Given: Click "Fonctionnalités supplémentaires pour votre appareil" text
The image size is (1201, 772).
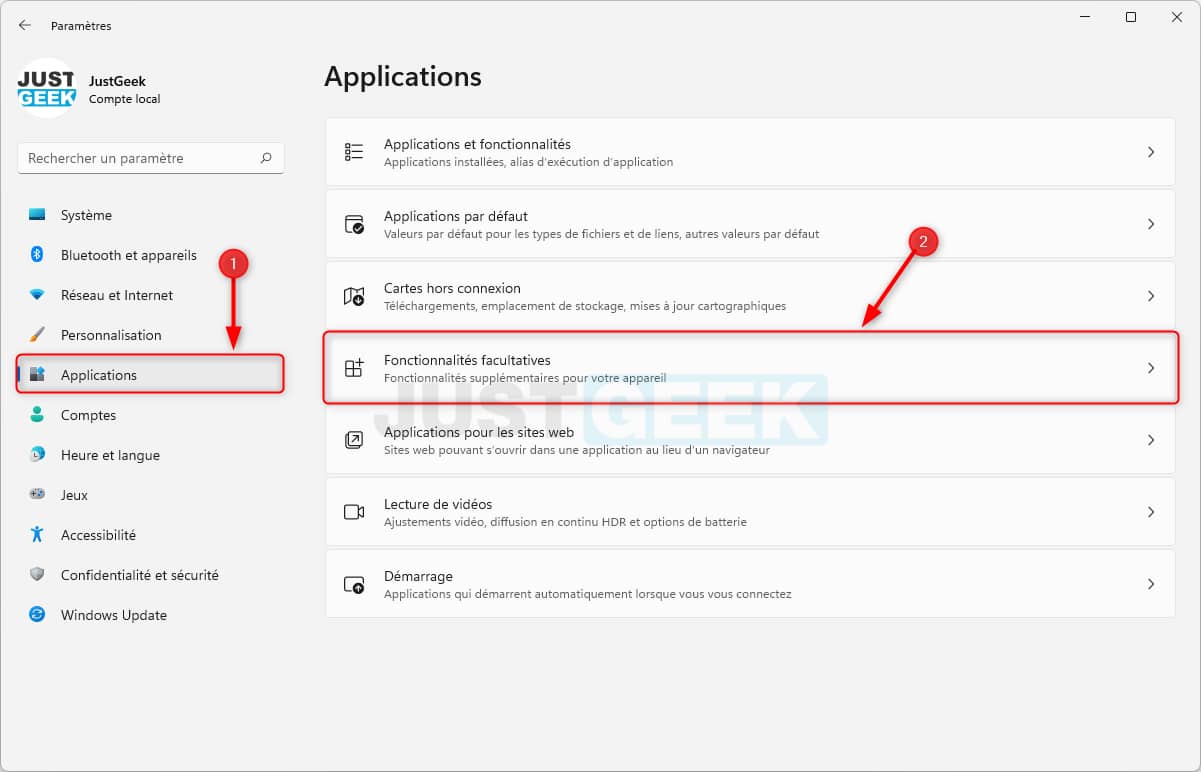Looking at the screenshot, I should [525, 378].
